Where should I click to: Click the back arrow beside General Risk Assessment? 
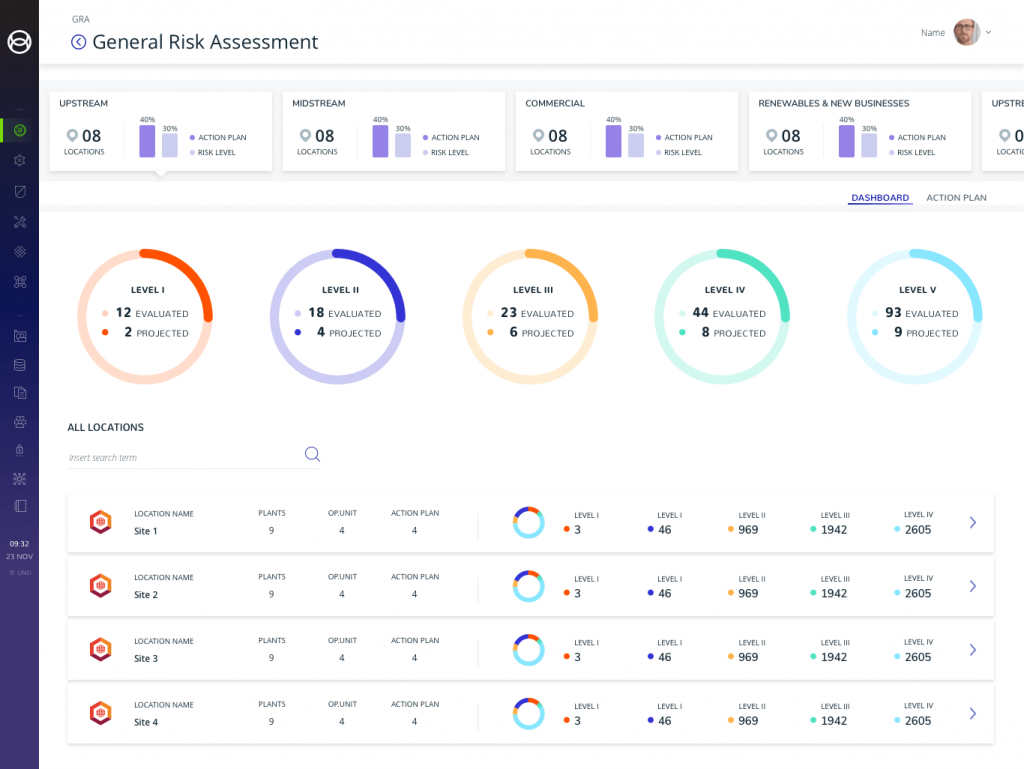(x=79, y=42)
